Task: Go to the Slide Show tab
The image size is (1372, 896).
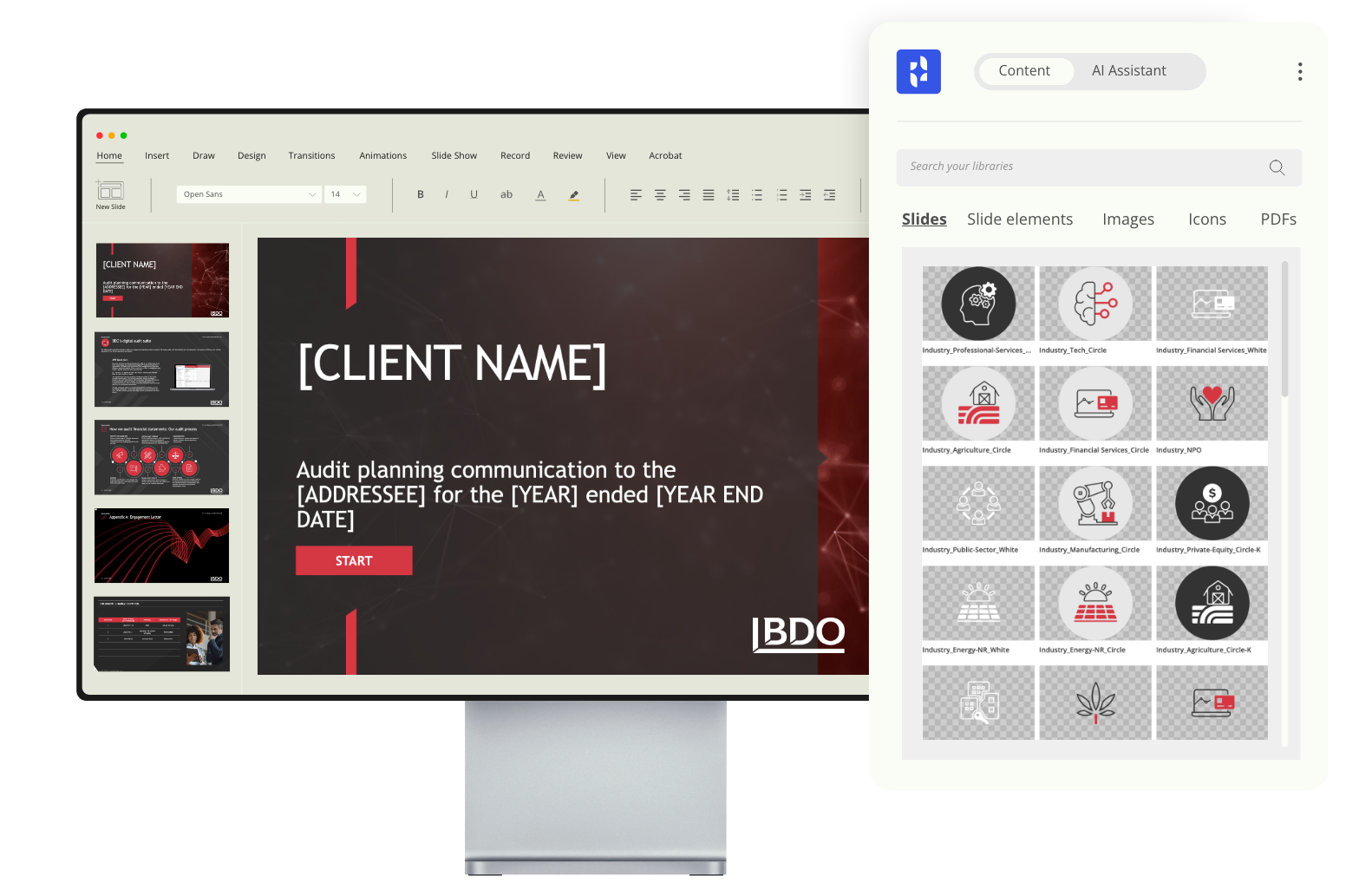Action: point(454,156)
